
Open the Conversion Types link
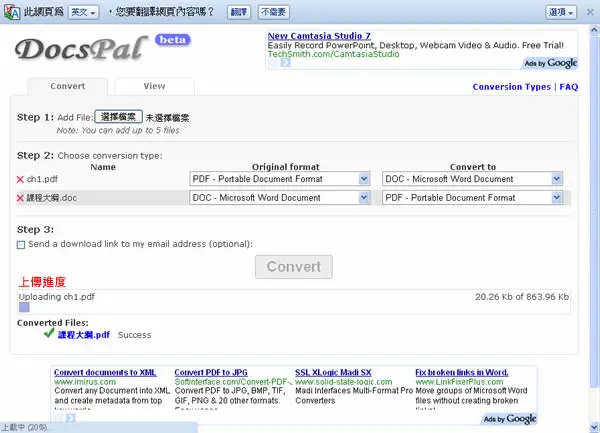pos(511,87)
